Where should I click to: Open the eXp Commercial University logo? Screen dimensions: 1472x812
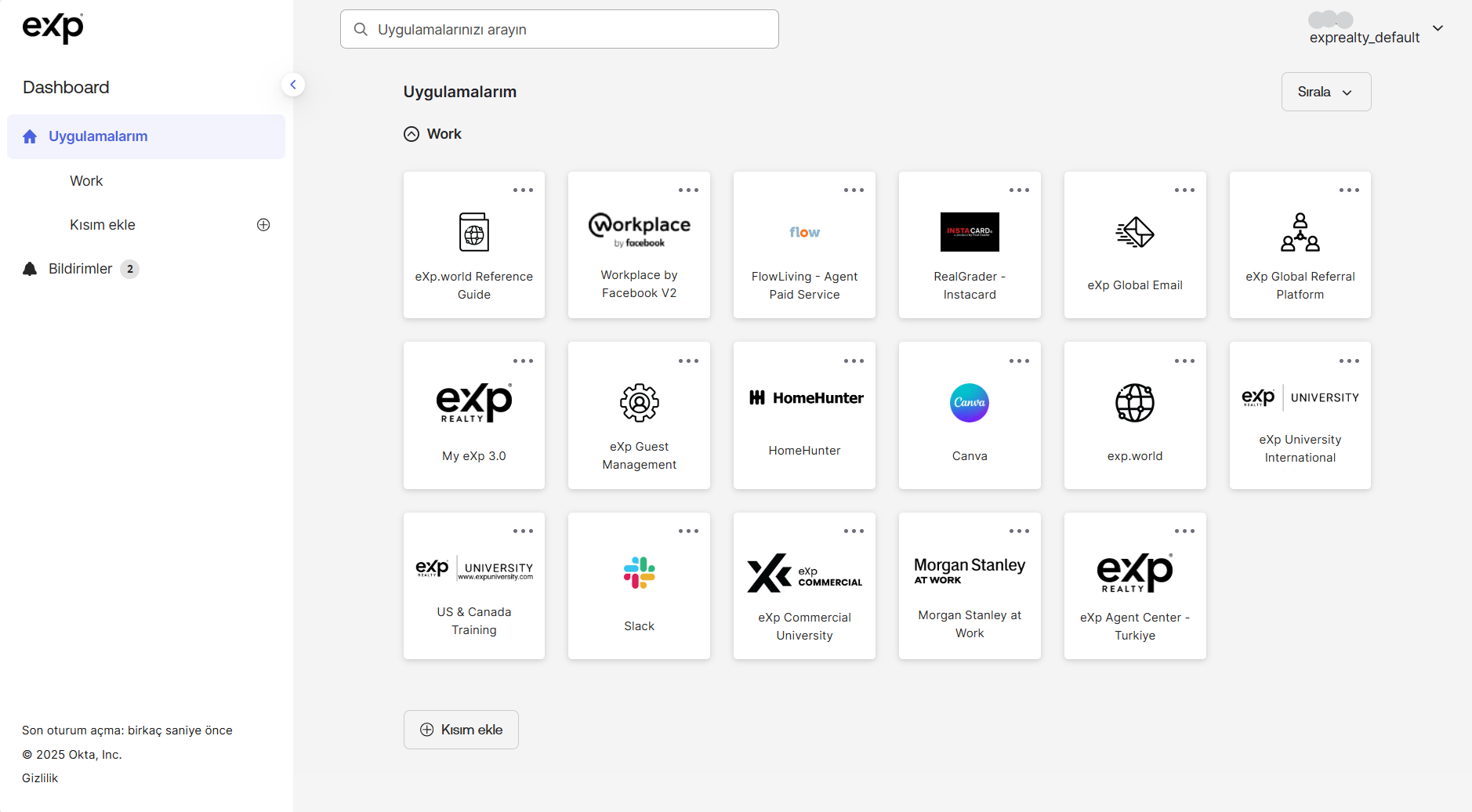[805, 573]
